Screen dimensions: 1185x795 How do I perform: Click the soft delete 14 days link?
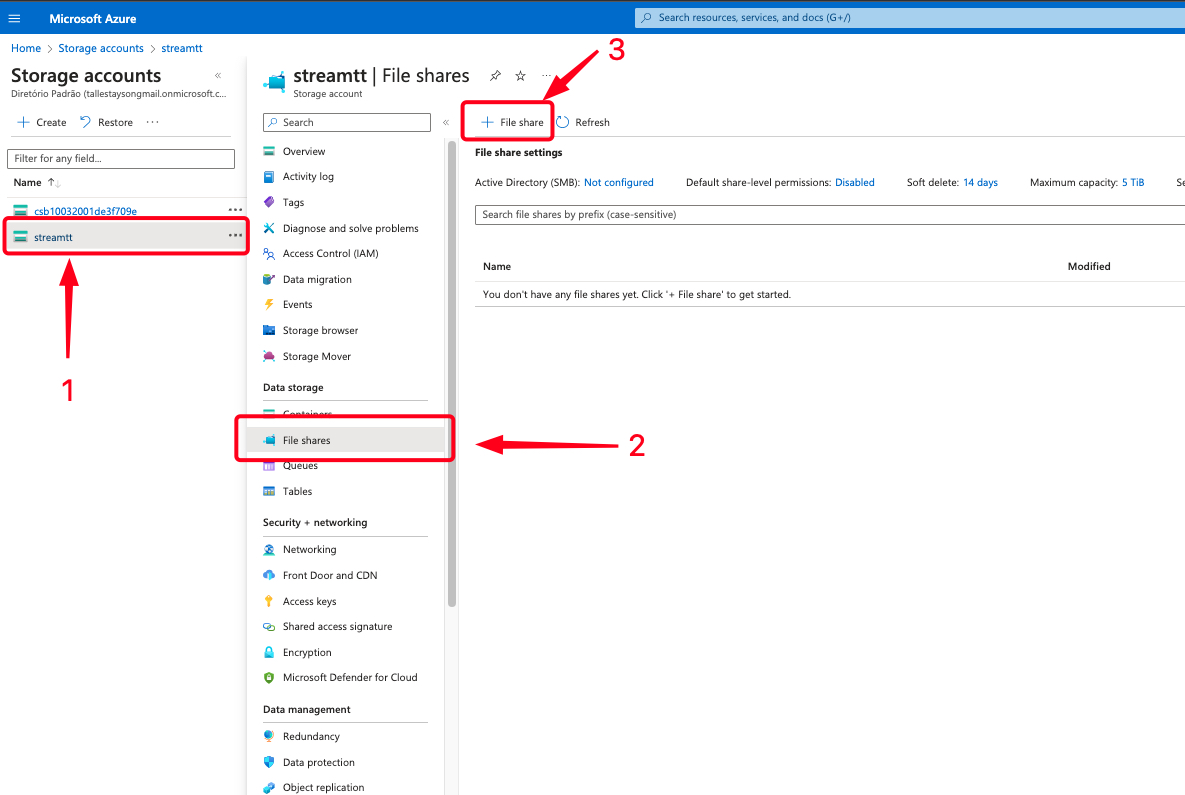coord(980,183)
